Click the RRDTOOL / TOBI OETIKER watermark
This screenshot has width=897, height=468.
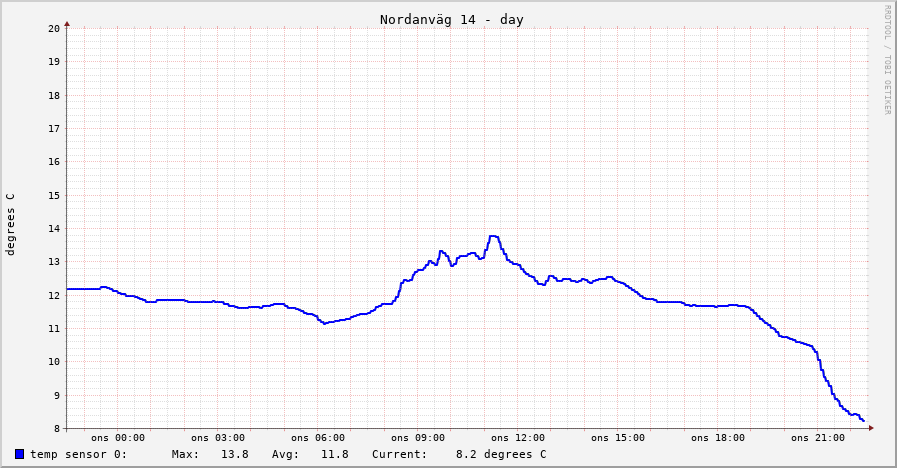pyautogui.click(x=886, y=60)
